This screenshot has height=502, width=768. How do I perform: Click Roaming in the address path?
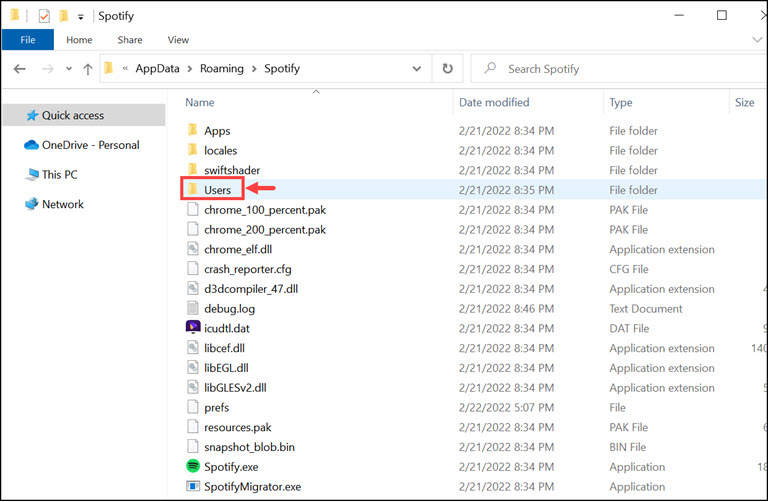pyautogui.click(x=221, y=69)
